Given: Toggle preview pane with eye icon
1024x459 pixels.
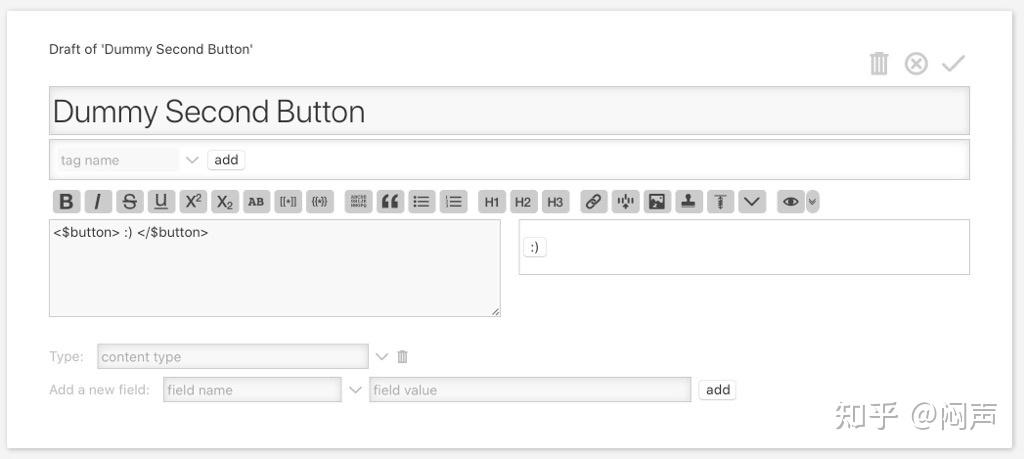Looking at the screenshot, I should point(790,201).
